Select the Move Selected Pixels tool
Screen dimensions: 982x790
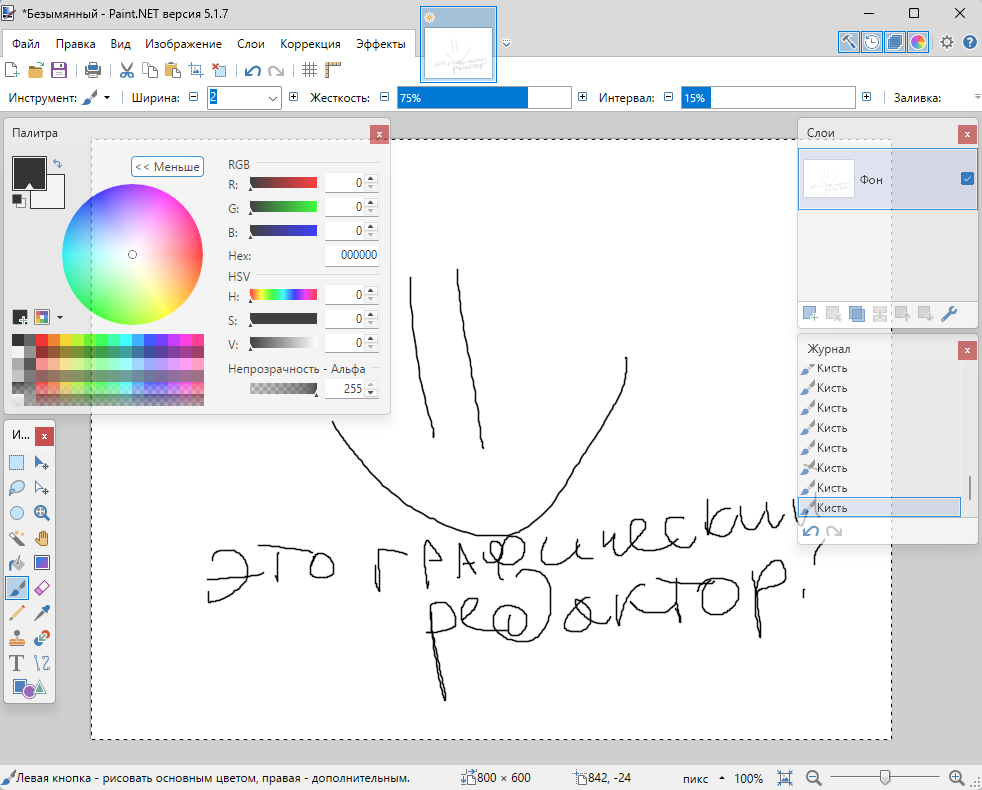[41, 463]
